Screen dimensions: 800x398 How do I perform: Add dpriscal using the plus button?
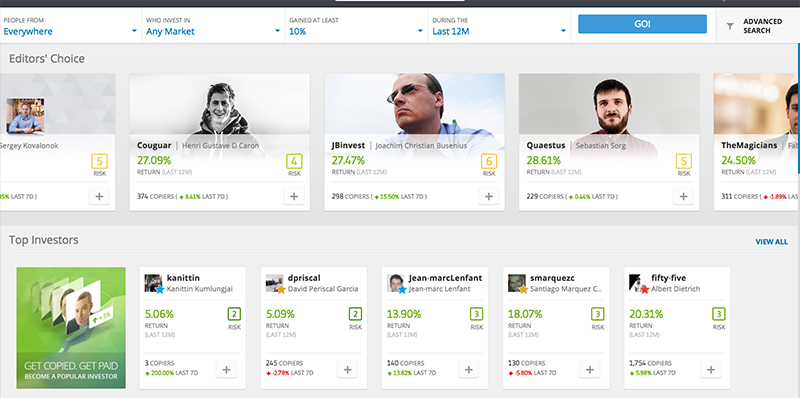[347, 369]
